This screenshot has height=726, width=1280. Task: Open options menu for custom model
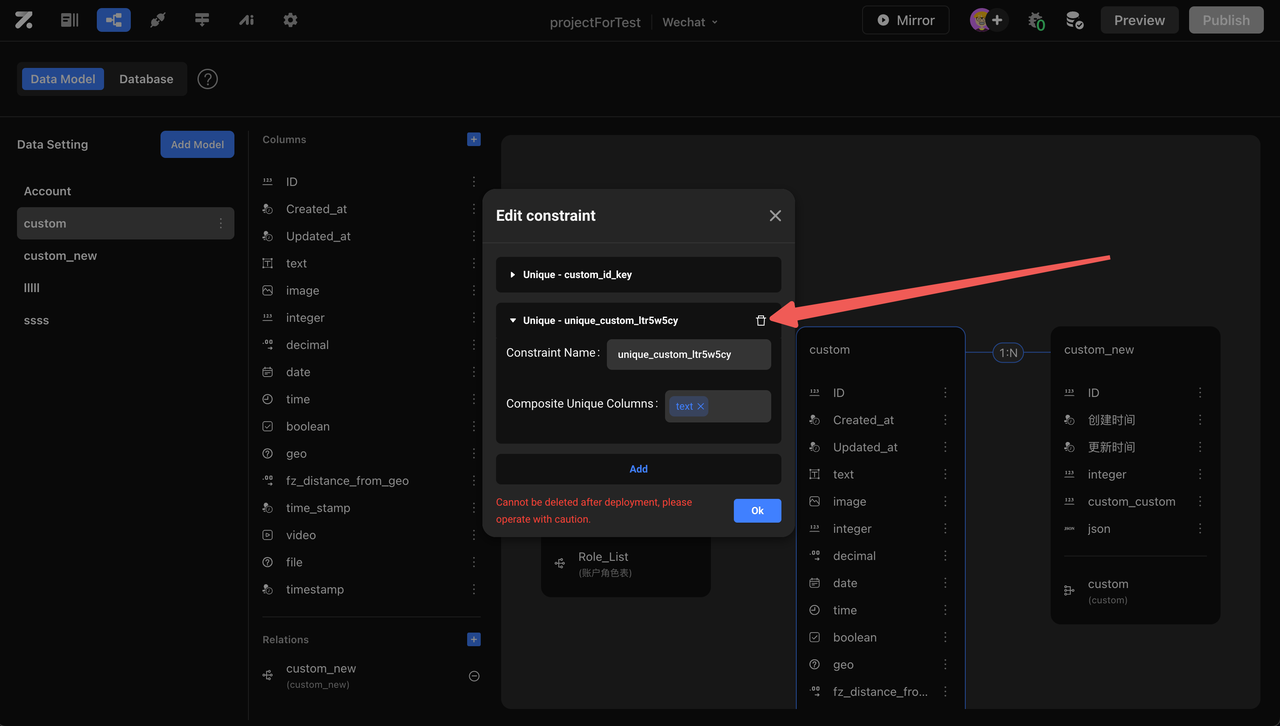221,224
